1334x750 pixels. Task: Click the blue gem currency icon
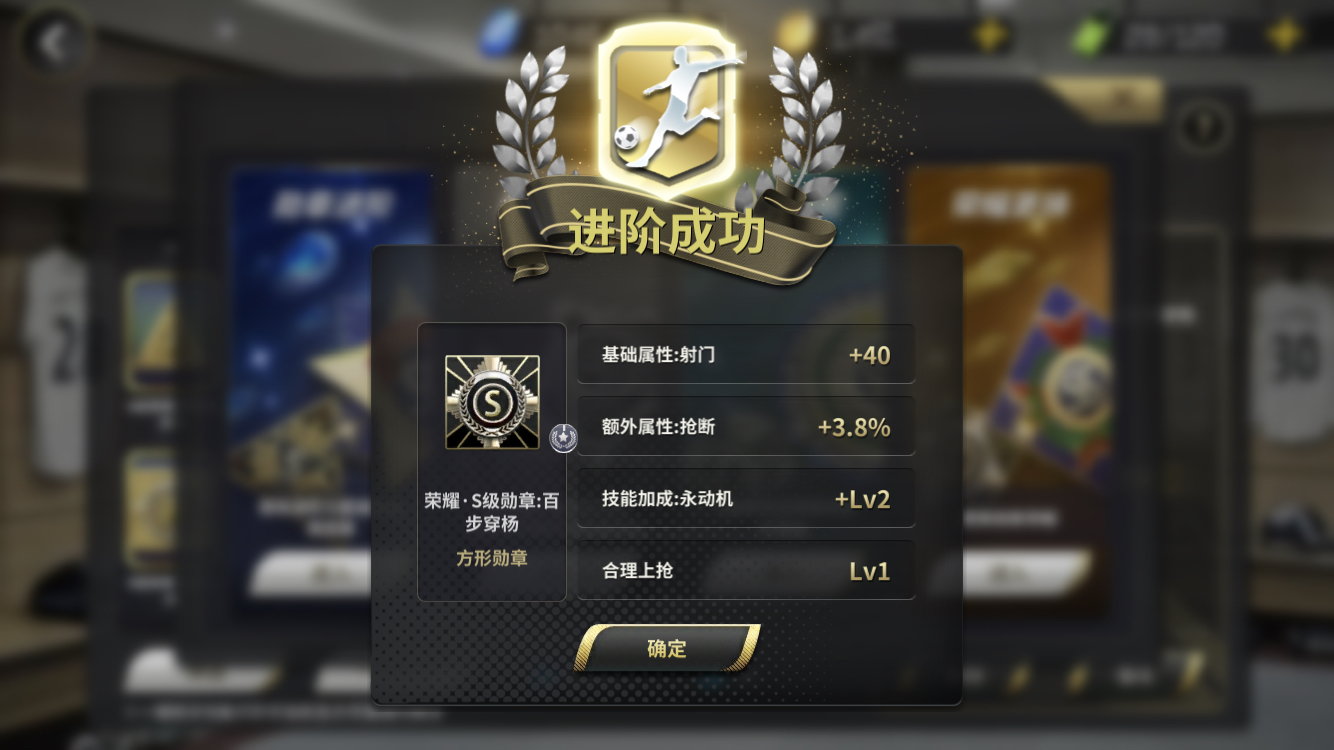[x=502, y=35]
